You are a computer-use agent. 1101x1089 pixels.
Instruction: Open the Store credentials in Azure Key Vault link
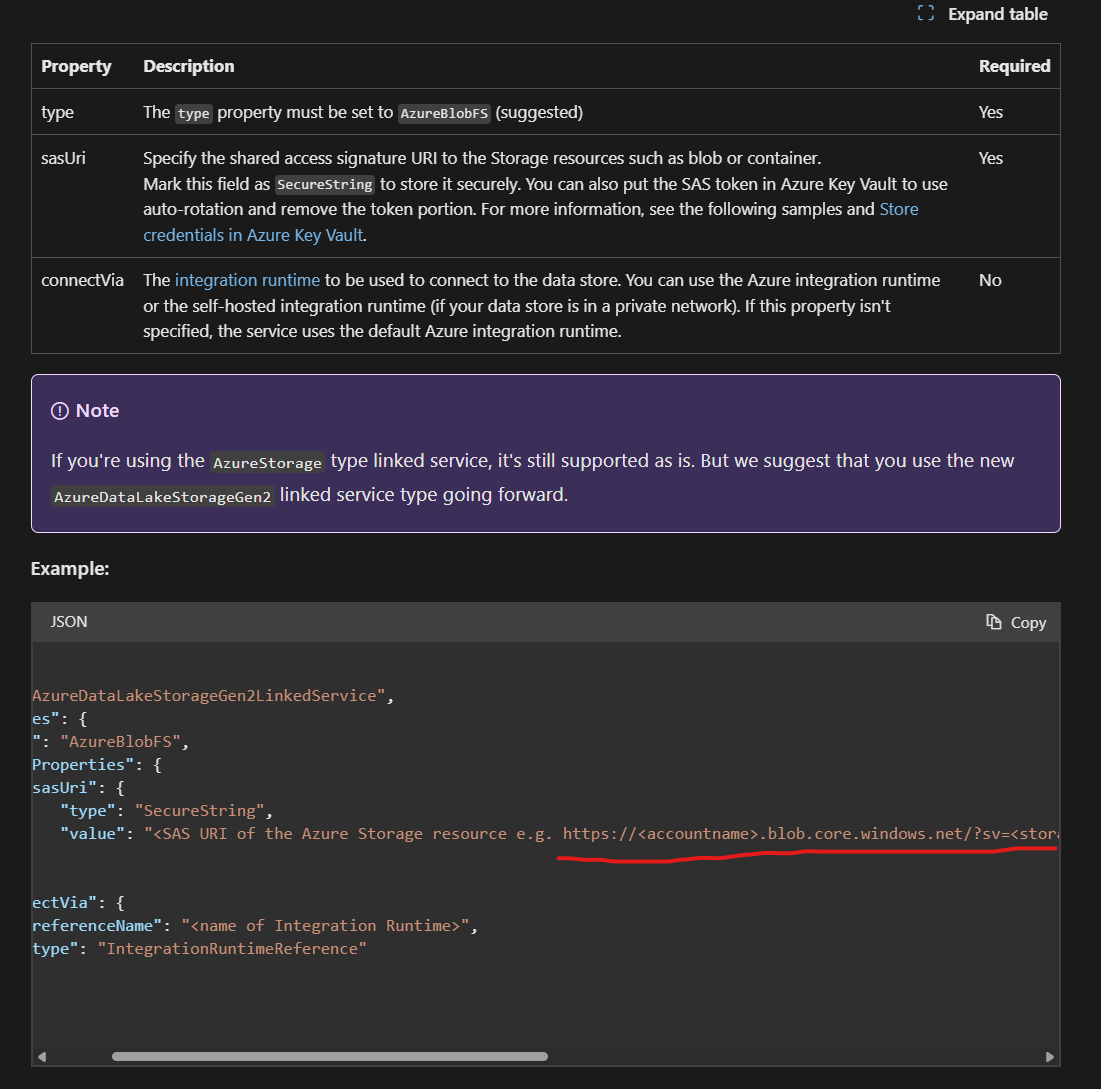531,222
